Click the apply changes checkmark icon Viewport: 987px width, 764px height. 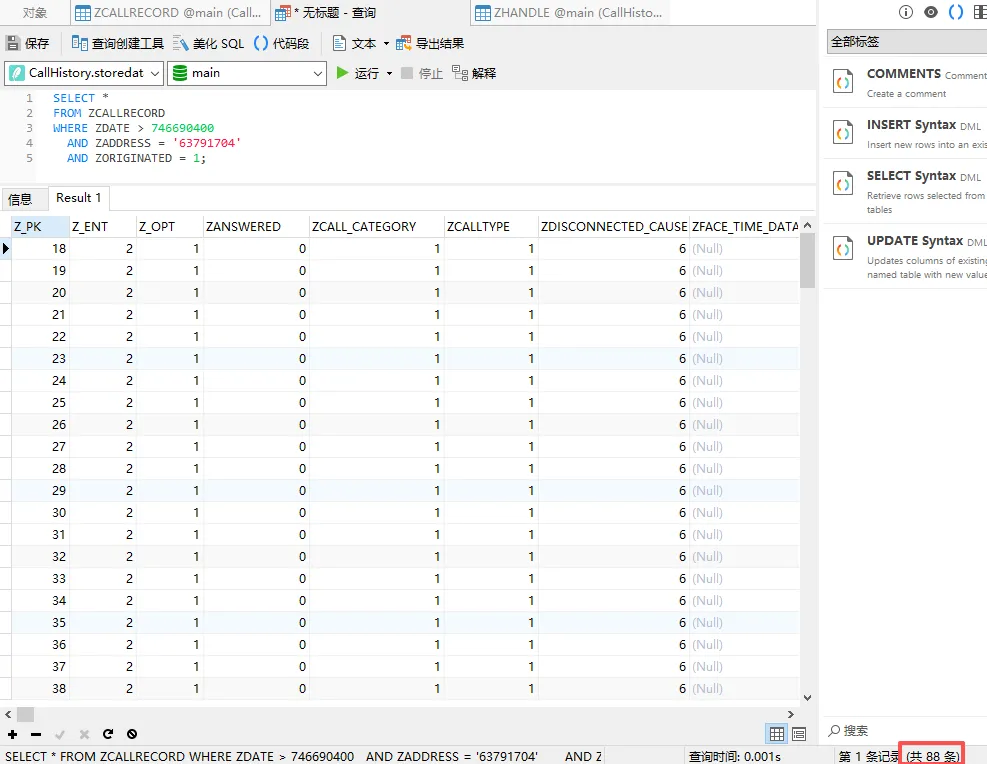coord(60,734)
